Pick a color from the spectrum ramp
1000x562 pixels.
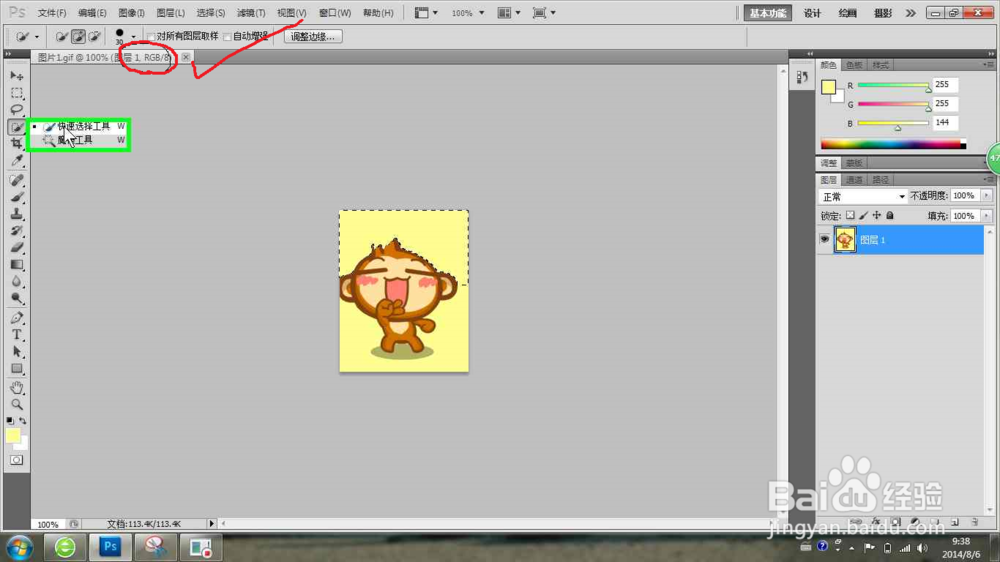(893, 144)
